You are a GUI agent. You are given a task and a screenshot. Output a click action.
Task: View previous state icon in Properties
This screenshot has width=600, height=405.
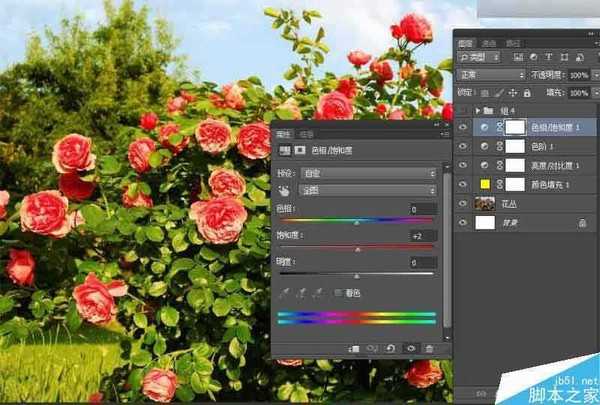pos(372,348)
